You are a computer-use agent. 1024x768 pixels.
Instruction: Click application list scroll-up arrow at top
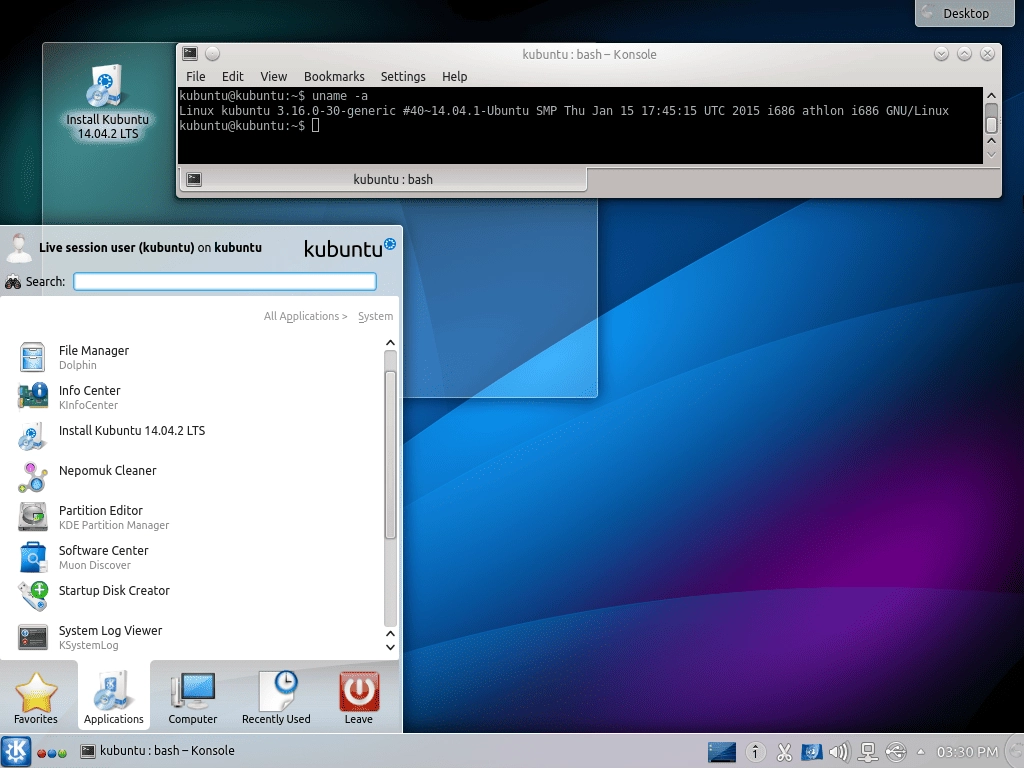pyautogui.click(x=391, y=343)
